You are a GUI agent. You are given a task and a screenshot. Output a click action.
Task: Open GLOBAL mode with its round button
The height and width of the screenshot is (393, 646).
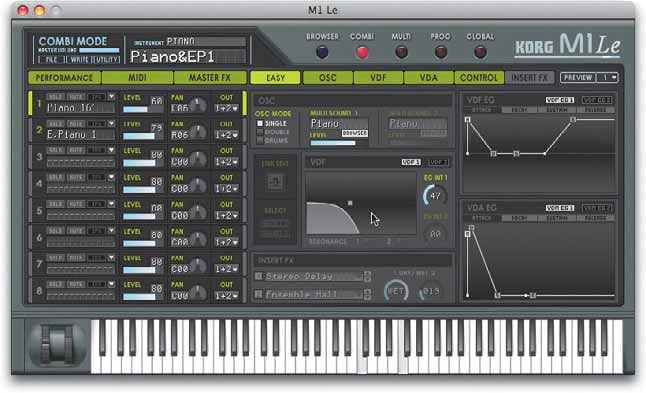point(480,52)
